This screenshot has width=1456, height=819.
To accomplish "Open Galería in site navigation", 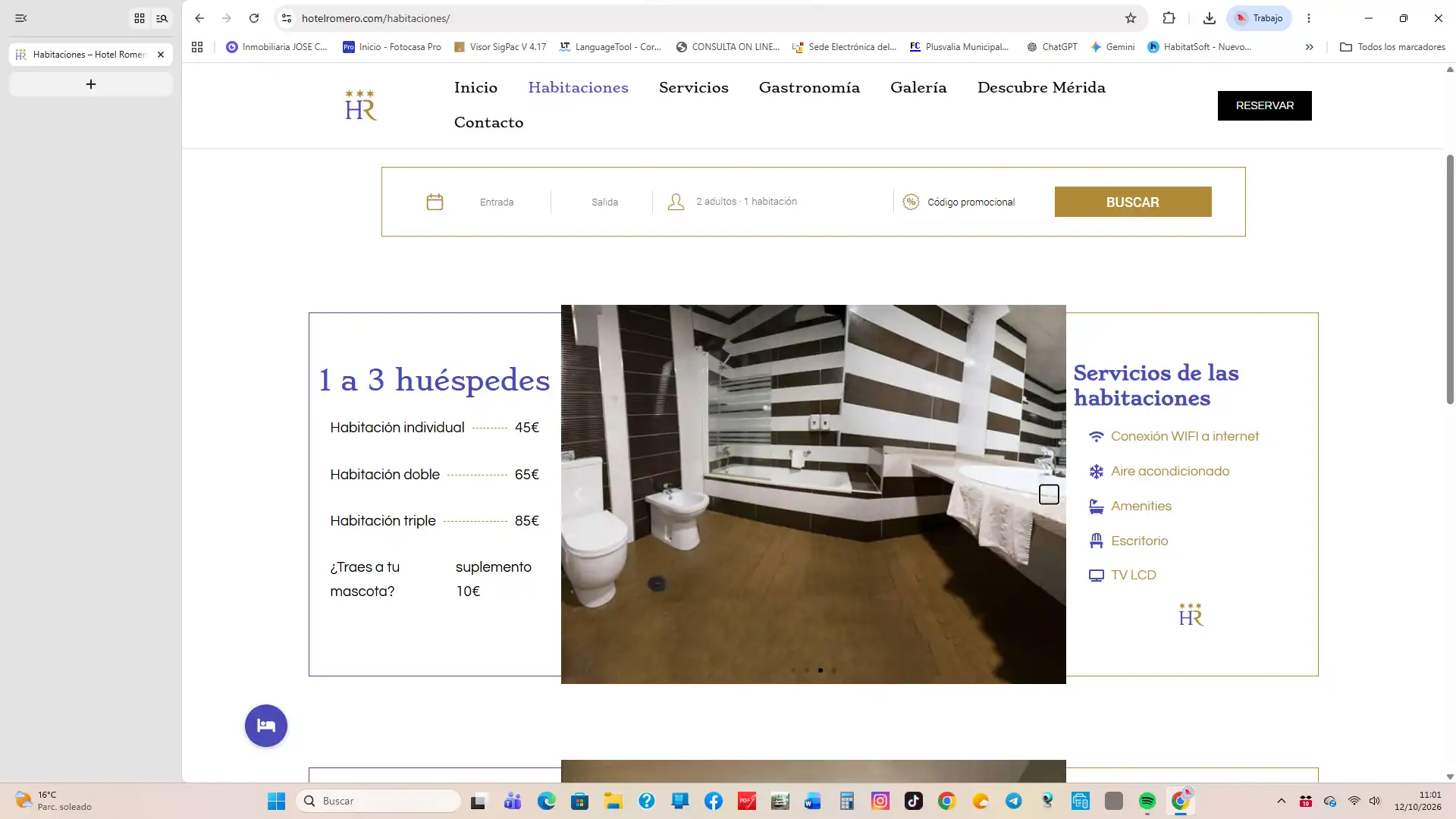I will click(918, 87).
